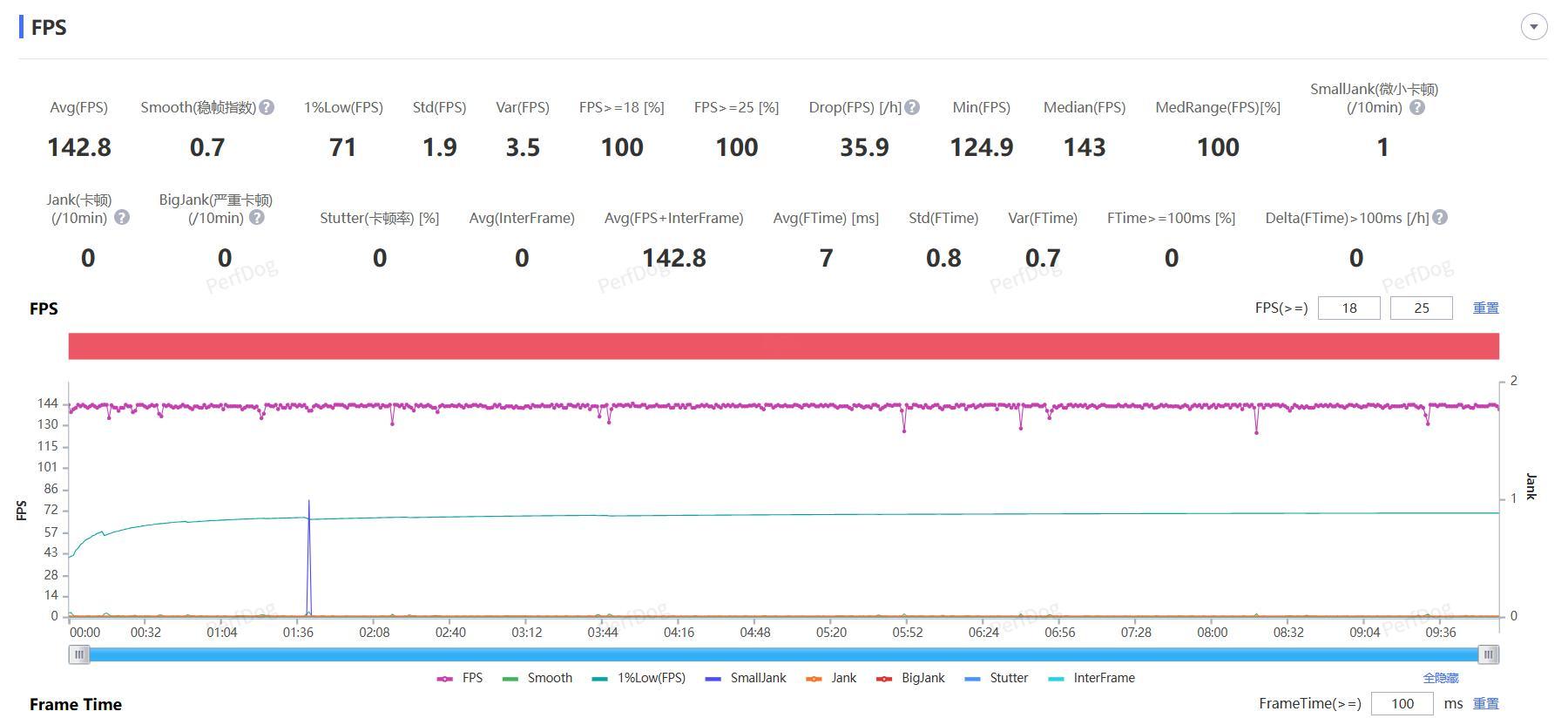Screen dimensions: 1568x718
Task: Toggle the Jank legend entry
Action: click(831, 678)
